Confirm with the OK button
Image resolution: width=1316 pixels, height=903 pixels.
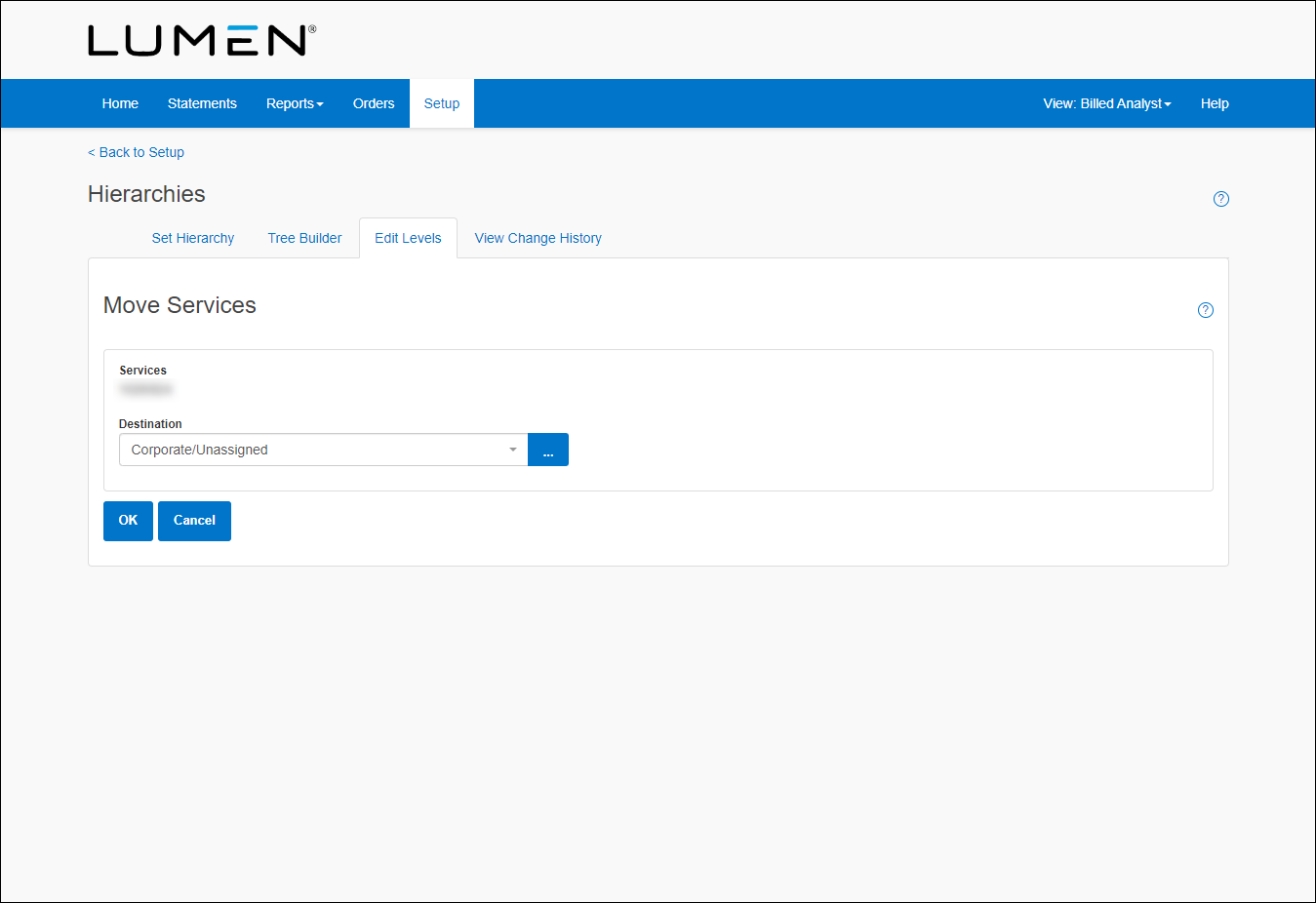tap(128, 521)
